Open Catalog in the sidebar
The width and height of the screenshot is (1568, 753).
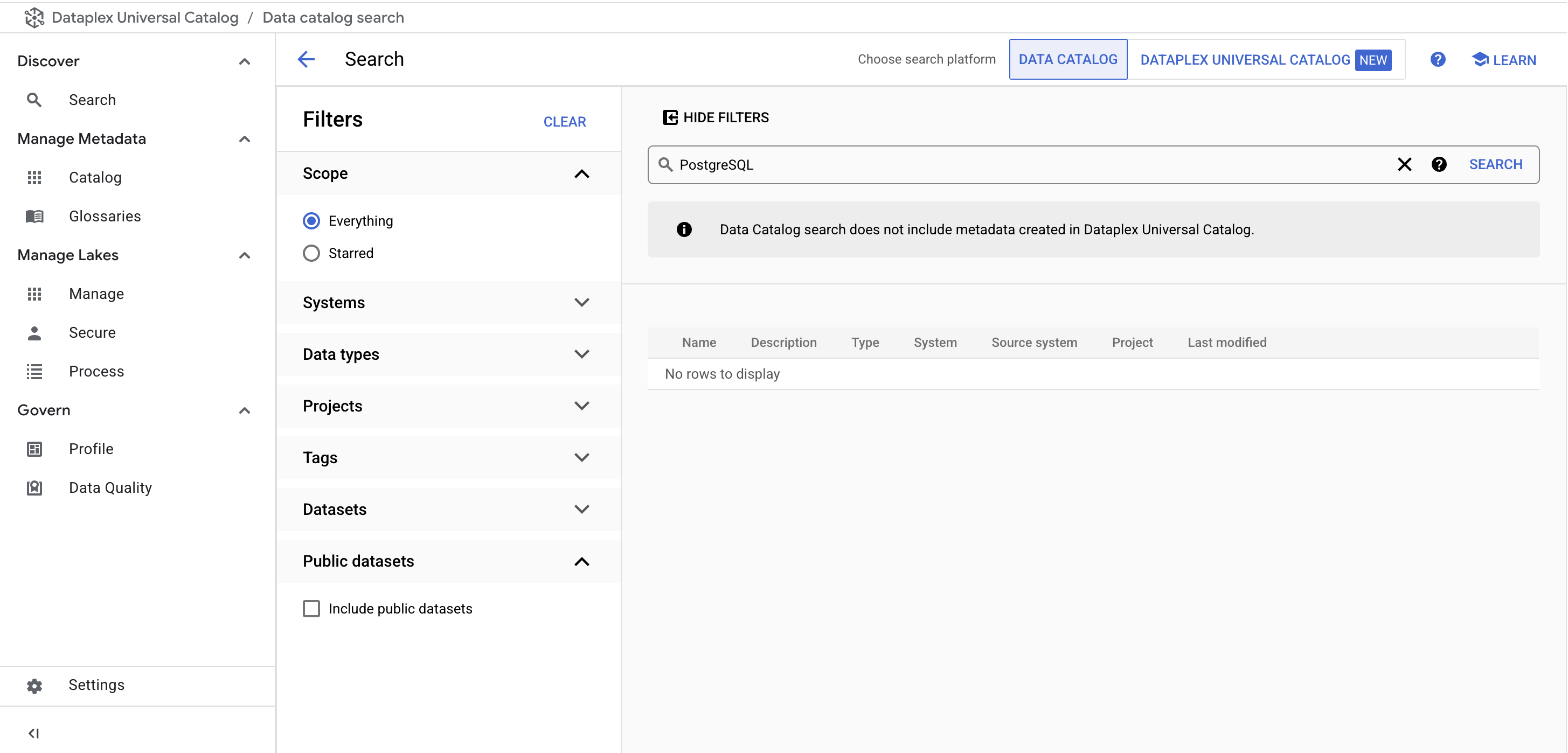[95, 178]
